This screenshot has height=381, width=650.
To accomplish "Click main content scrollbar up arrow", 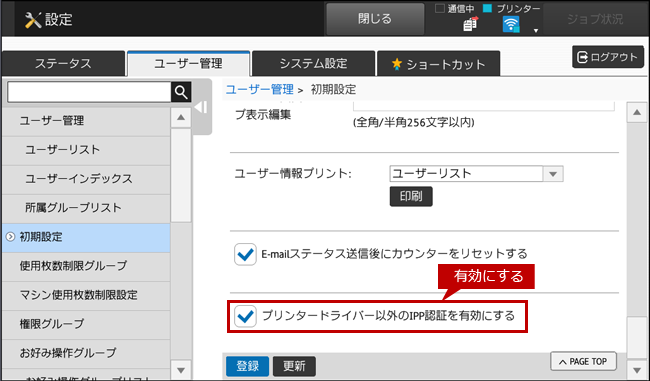I will [637, 113].
